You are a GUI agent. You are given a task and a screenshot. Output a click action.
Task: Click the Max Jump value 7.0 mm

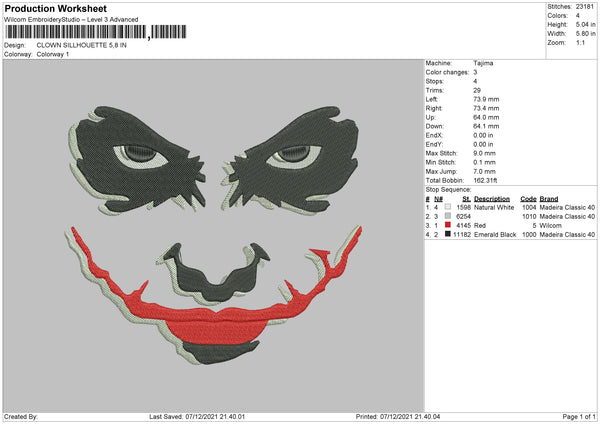[x=484, y=171]
